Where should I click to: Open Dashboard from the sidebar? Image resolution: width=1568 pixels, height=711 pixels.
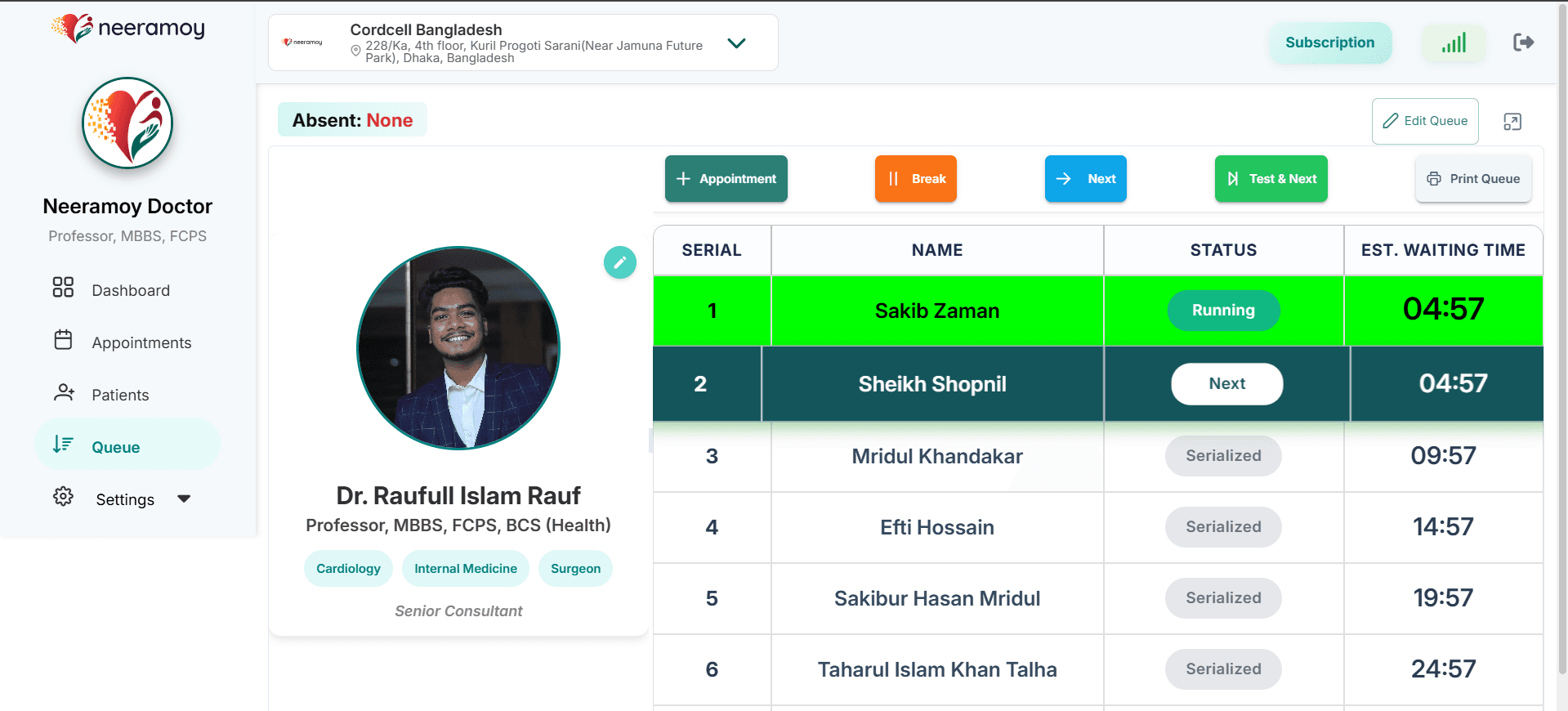[130, 290]
